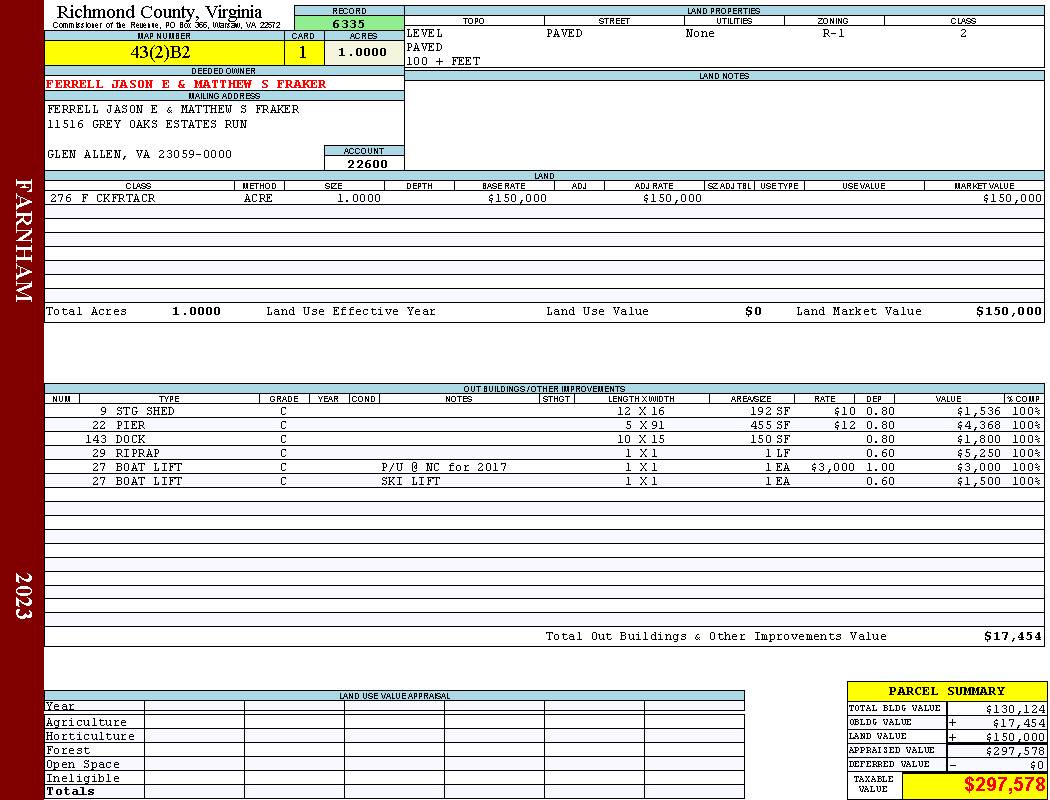Image resolution: width=1050 pixels, height=800 pixels.
Task: Click the Ineligible row label
Action: (82, 779)
